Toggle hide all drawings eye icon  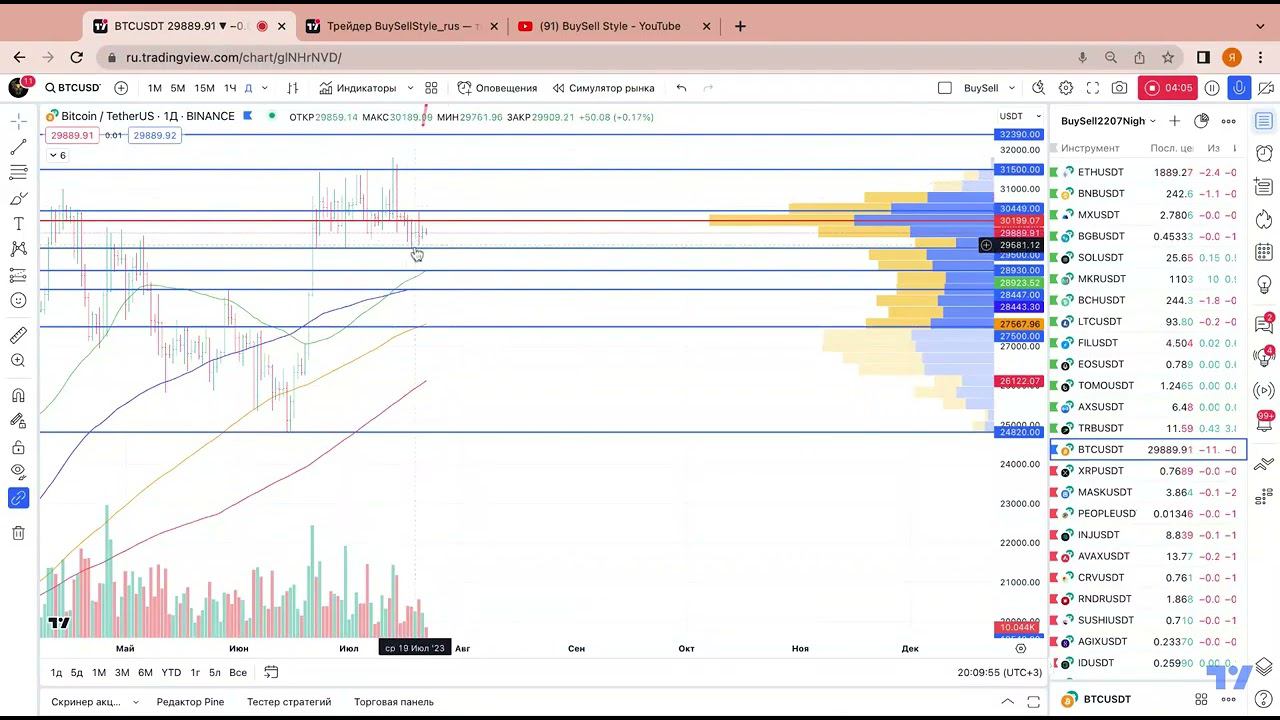tap(18, 472)
